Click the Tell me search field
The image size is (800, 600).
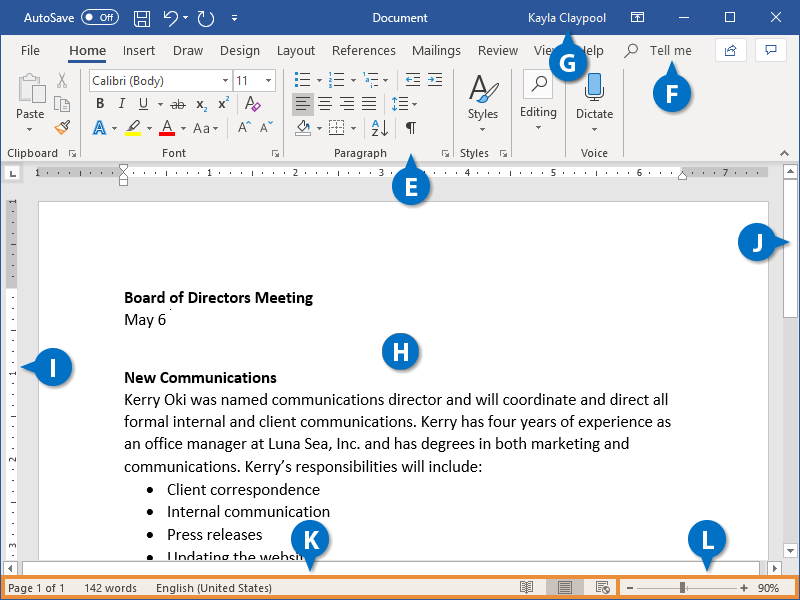pos(669,50)
